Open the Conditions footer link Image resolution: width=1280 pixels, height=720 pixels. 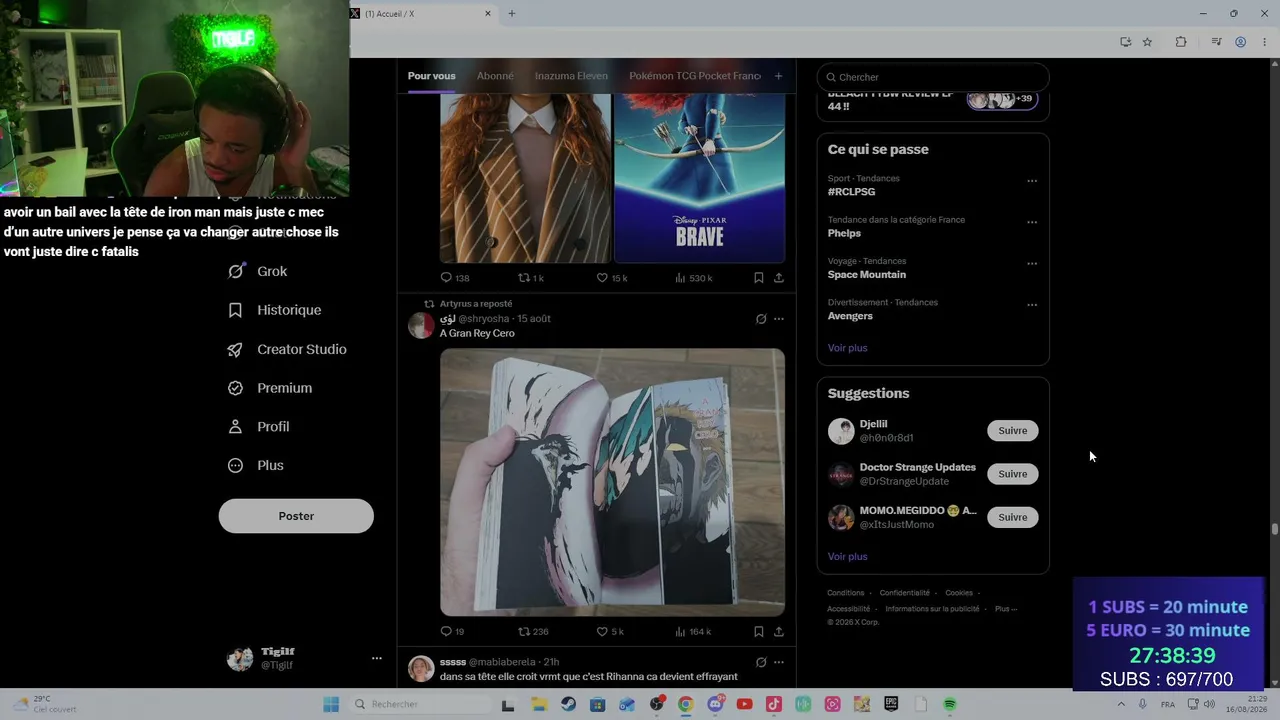(846, 593)
